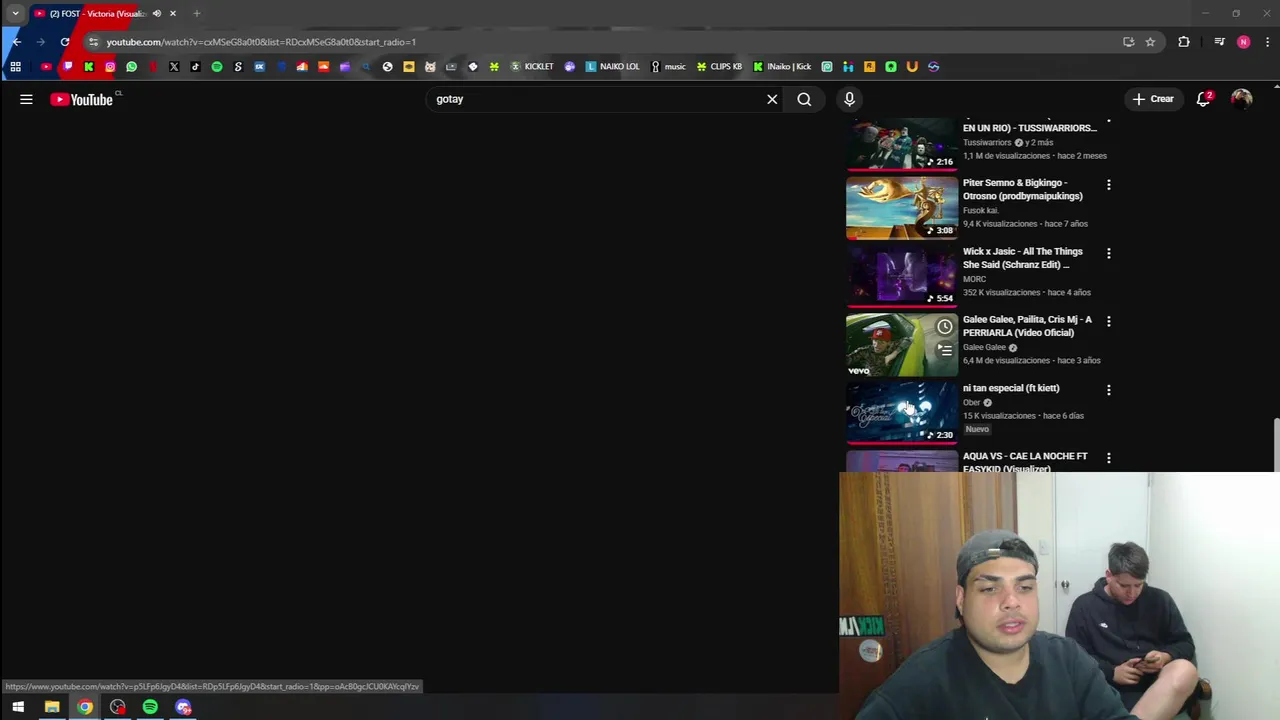Open options menu for Galee Galee video
Screen dimensions: 1280x720
[x=1108, y=321]
